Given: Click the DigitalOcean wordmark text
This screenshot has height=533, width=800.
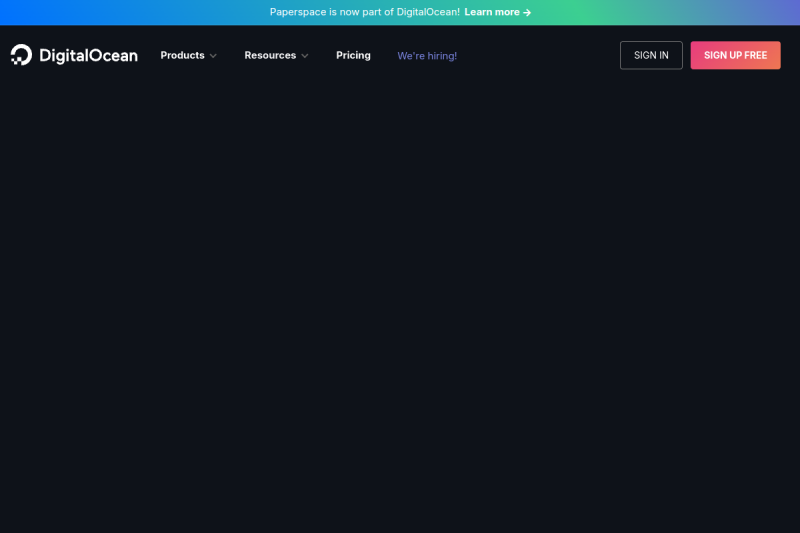Looking at the screenshot, I should point(88,56).
